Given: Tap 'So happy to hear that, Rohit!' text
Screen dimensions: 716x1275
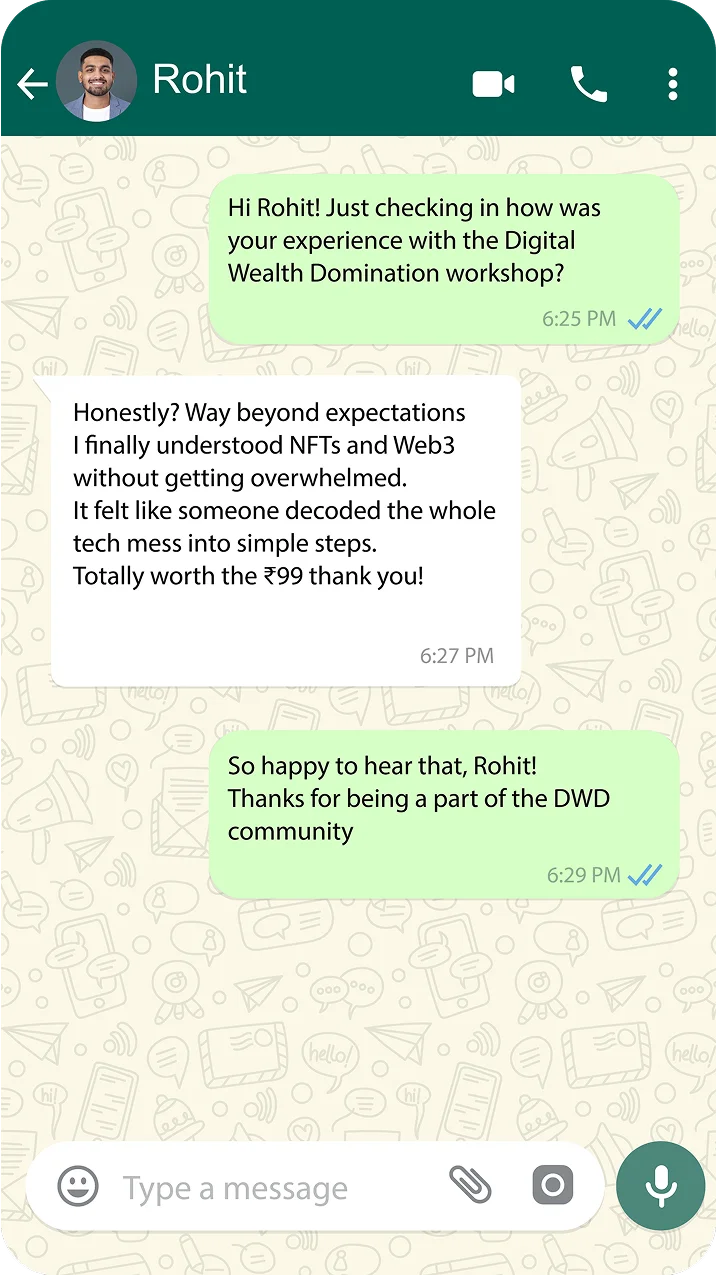Looking at the screenshot, I should click(382, 766).
